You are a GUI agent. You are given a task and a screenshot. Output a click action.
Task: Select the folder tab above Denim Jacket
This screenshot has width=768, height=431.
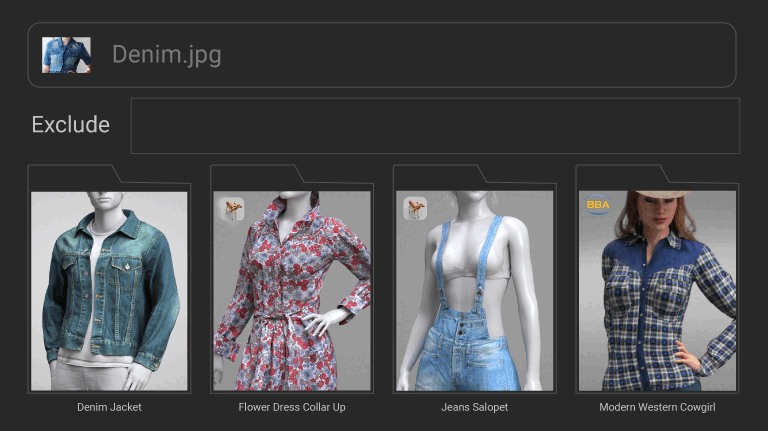click(70, 174)
